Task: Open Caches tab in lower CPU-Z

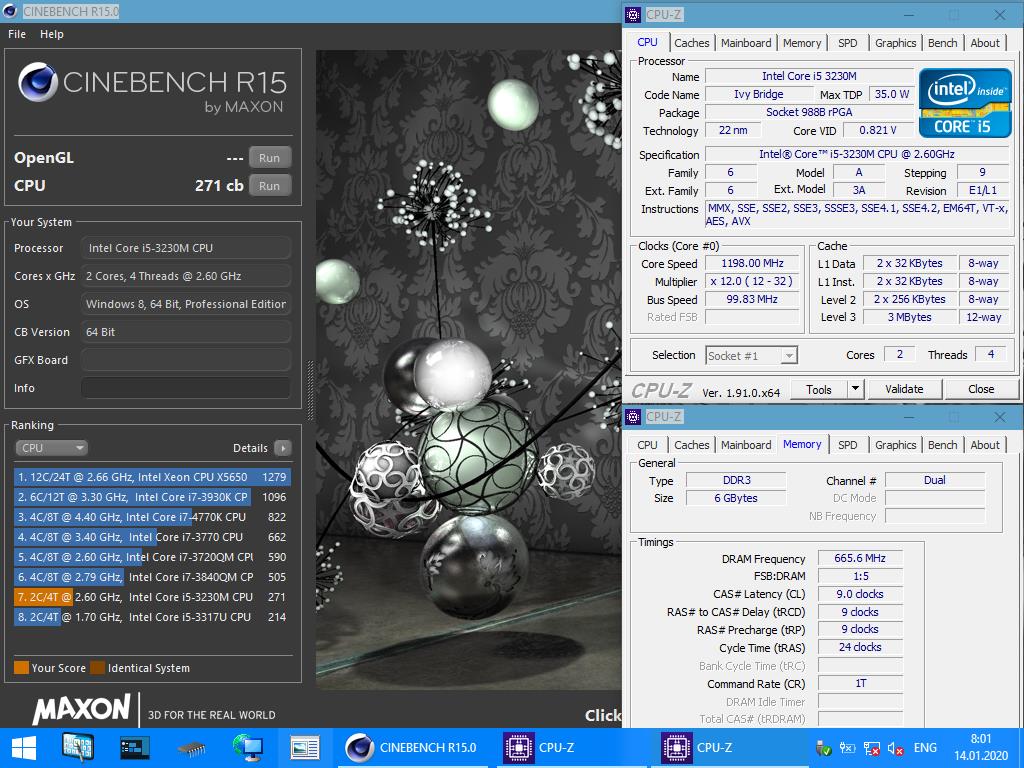Action: [692, 445]
